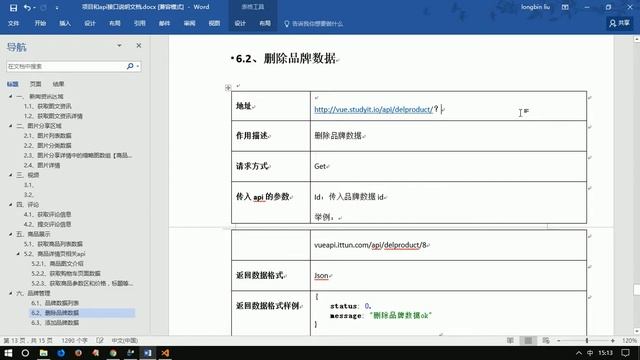Image resolution: width=640 pixels, height=360 pixels.
Task: Open the proofing check icon in status bar
Action: coord(100,340)
